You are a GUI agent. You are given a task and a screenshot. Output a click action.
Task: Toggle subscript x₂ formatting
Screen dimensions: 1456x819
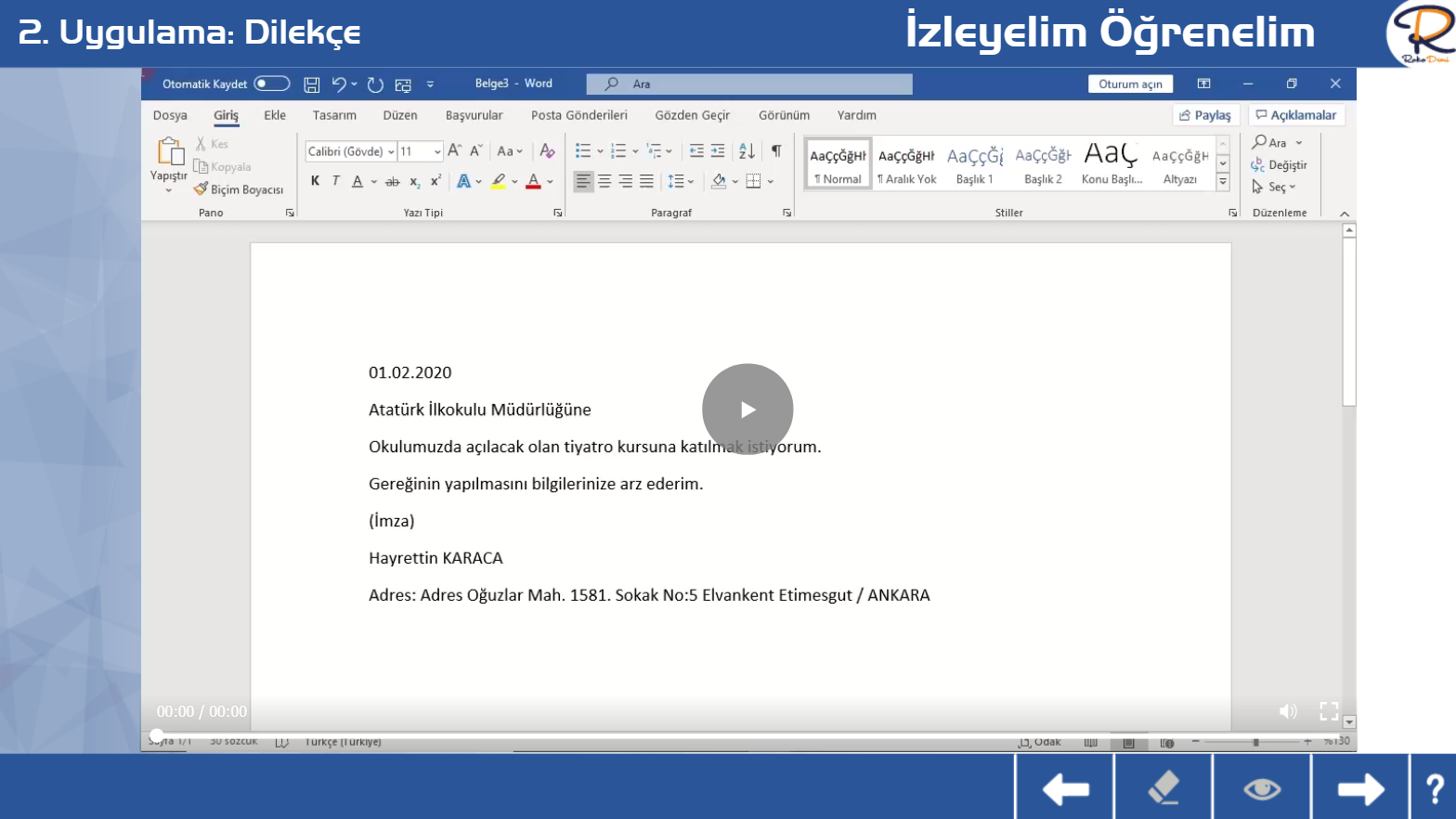[x=414, y=182]
